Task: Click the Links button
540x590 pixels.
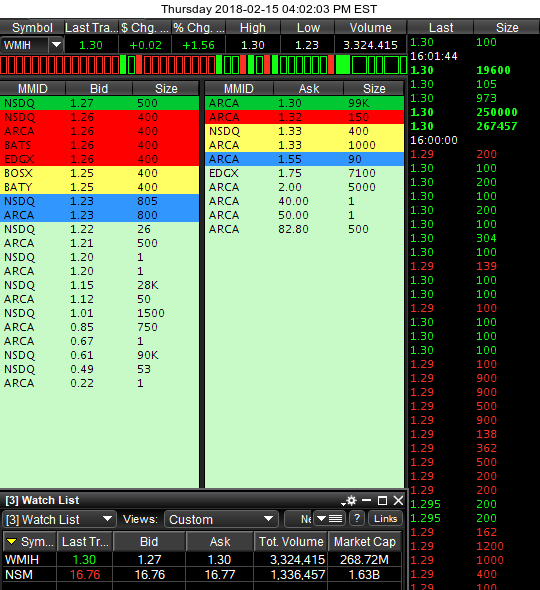Action: pyautogui.click(x=385, y=519)
